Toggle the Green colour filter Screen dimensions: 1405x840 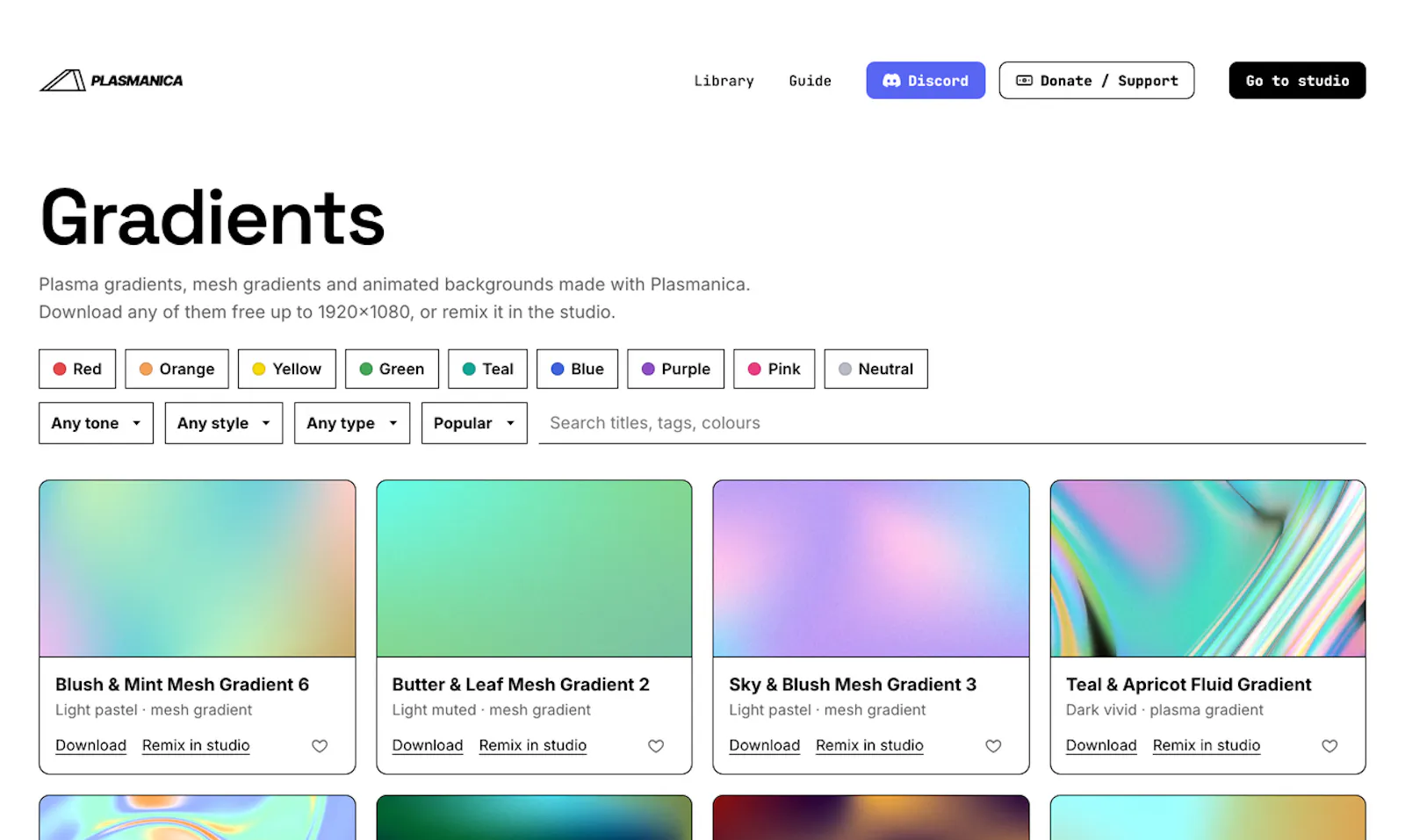point(392,369)
